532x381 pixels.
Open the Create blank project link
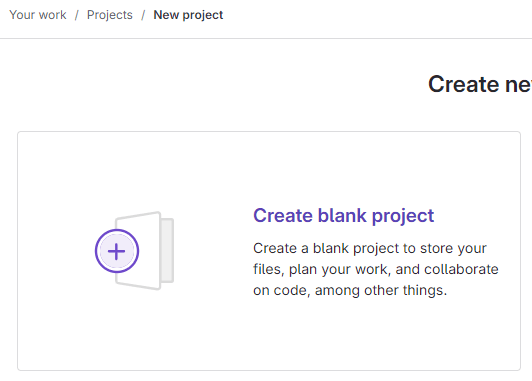[343, 216]
